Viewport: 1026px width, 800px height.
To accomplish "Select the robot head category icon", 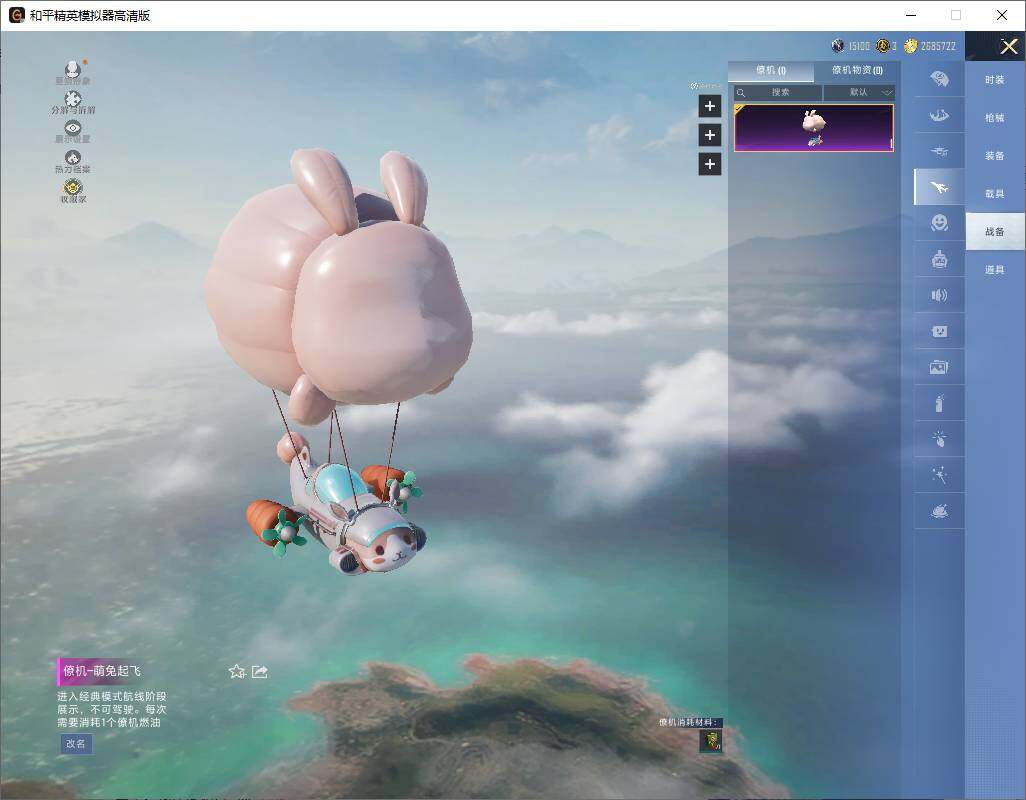I will (939, 260).
